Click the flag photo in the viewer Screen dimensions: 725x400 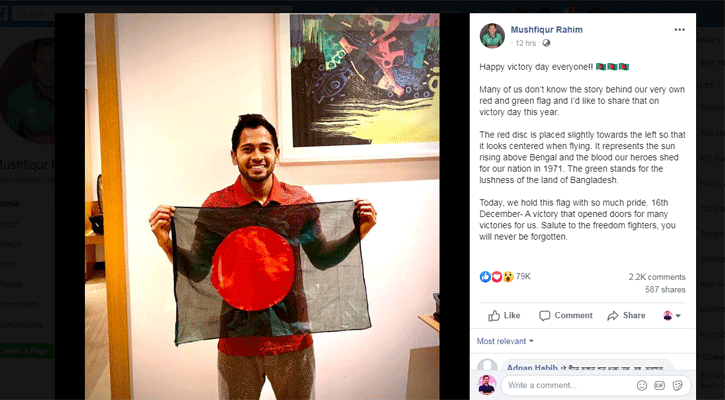click(262, 206)
